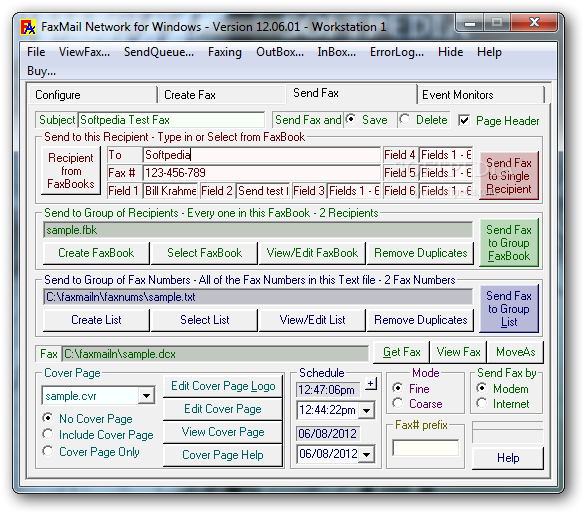585x514 pixels.
Task: Click Select List button
Action: [204, 320]
